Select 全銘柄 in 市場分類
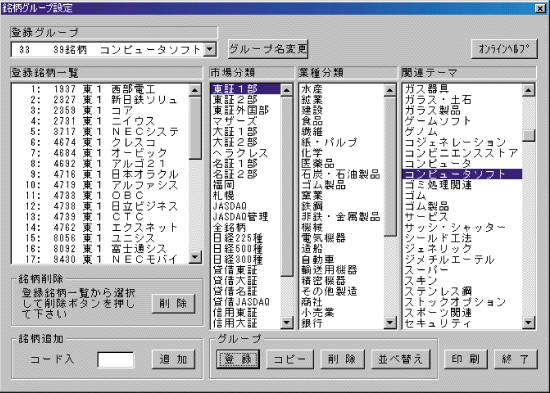This screenshot has height=393, width=550. coord(246,227)
